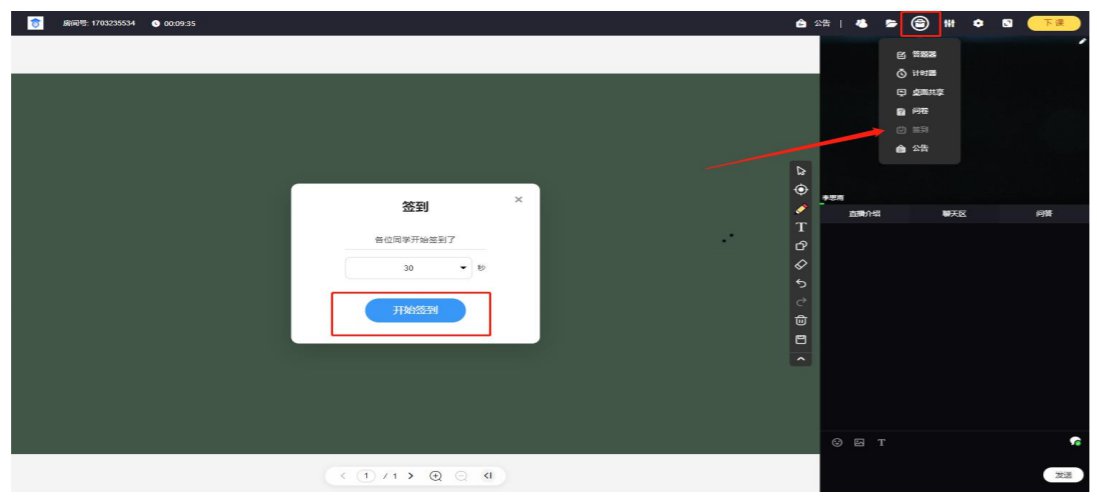1097x503 pixels.
Task: Switch to the 问答 Q&A tab
Action: pyautogui.click(x=1044, y=214)
